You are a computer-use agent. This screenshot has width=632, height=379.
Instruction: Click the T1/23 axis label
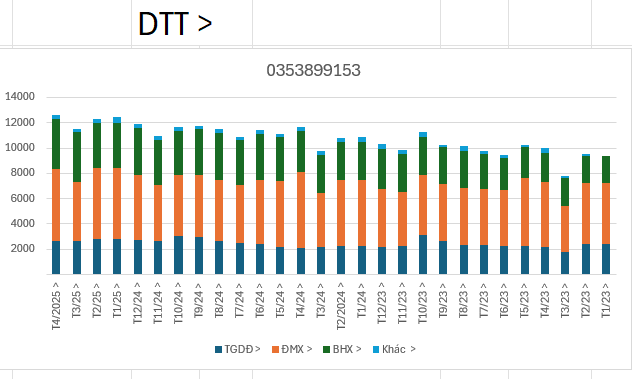[x=606, y=300]
